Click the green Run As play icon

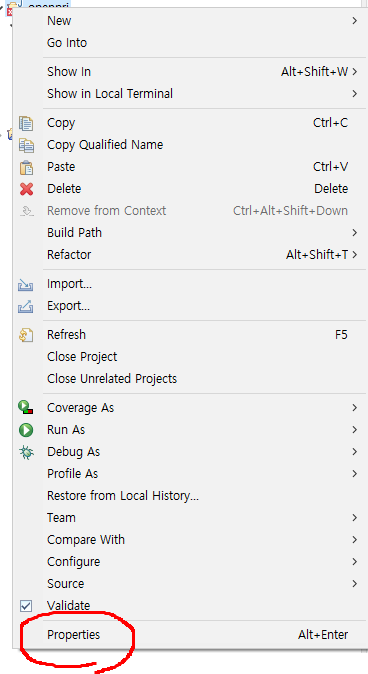pos(26,430)
